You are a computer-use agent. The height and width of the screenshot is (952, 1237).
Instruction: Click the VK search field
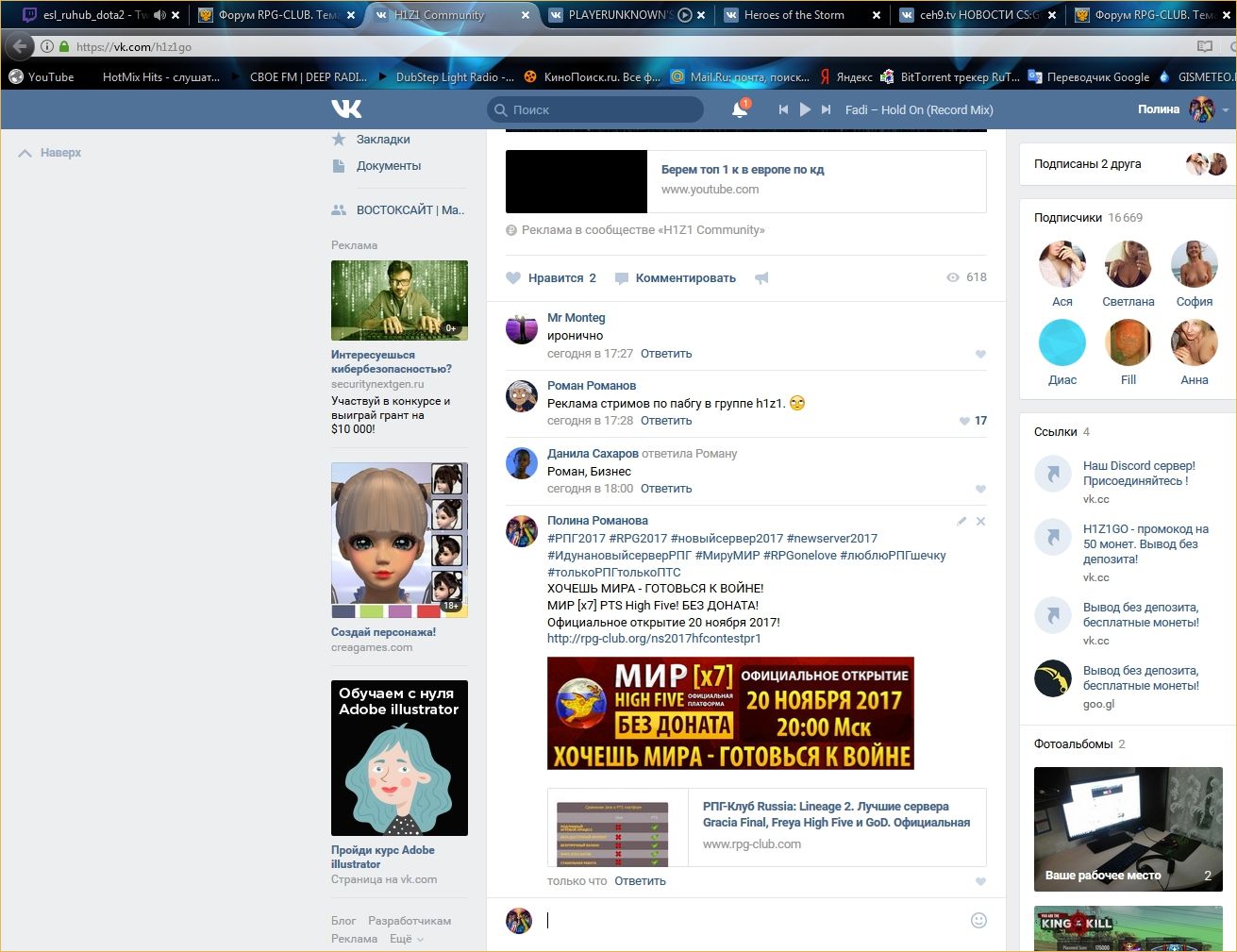coord(595,109)
